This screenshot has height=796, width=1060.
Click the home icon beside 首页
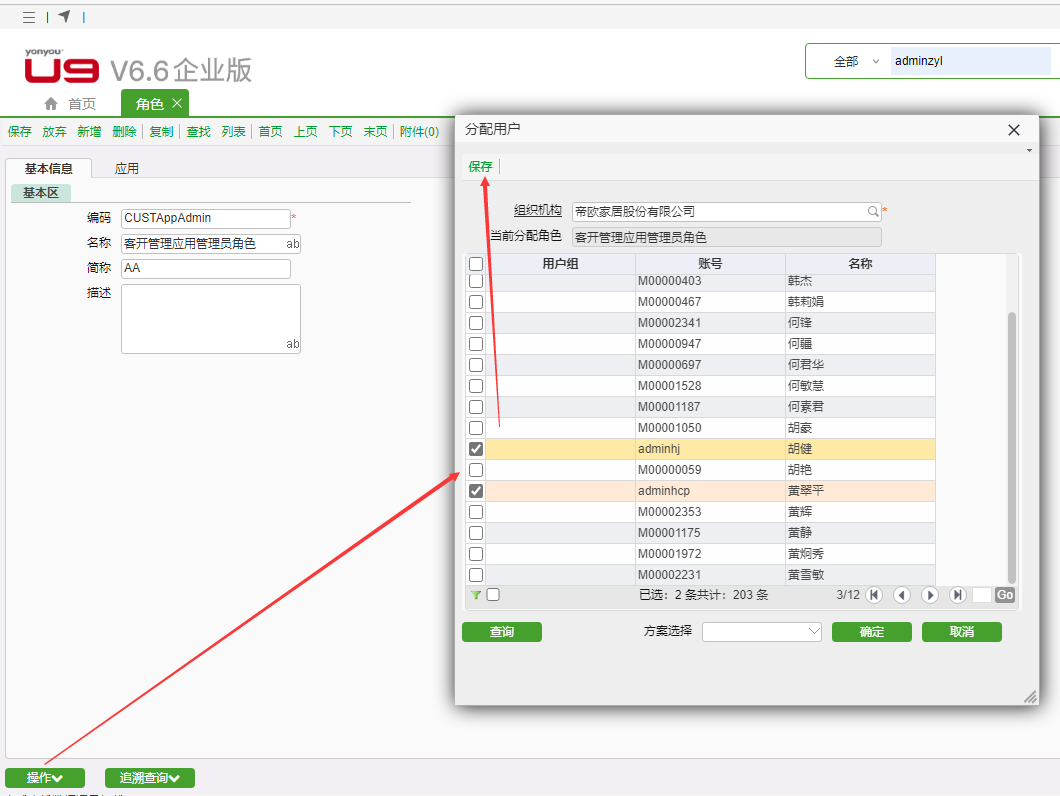click(51, 104)
